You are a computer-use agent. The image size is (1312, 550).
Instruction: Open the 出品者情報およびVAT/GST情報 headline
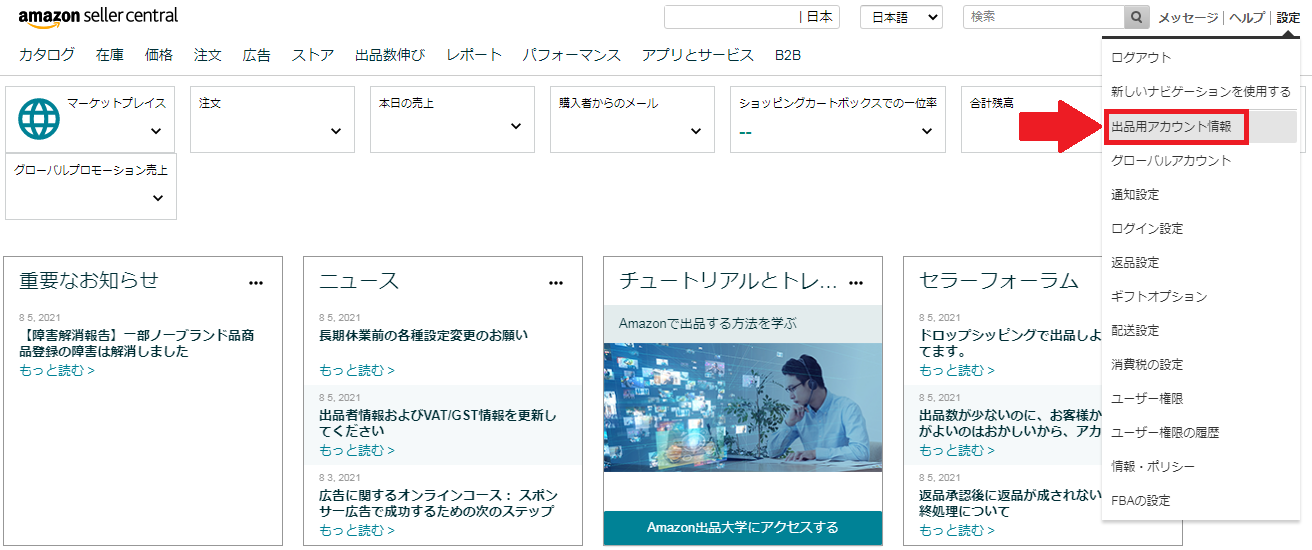438,423
